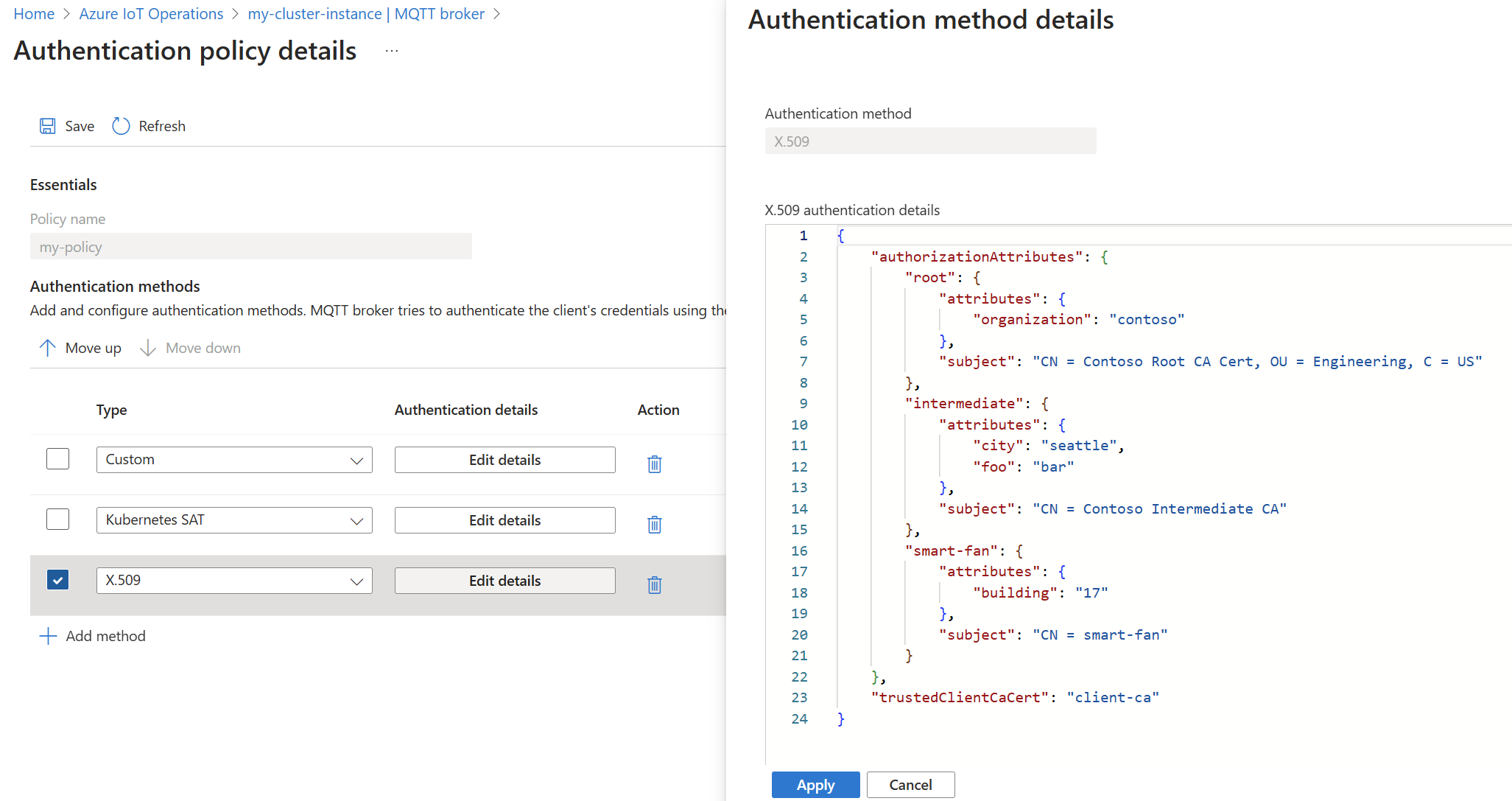Toggle the X.509 method checkbox
Screen dimensions: 1512x801
(56, 580)
